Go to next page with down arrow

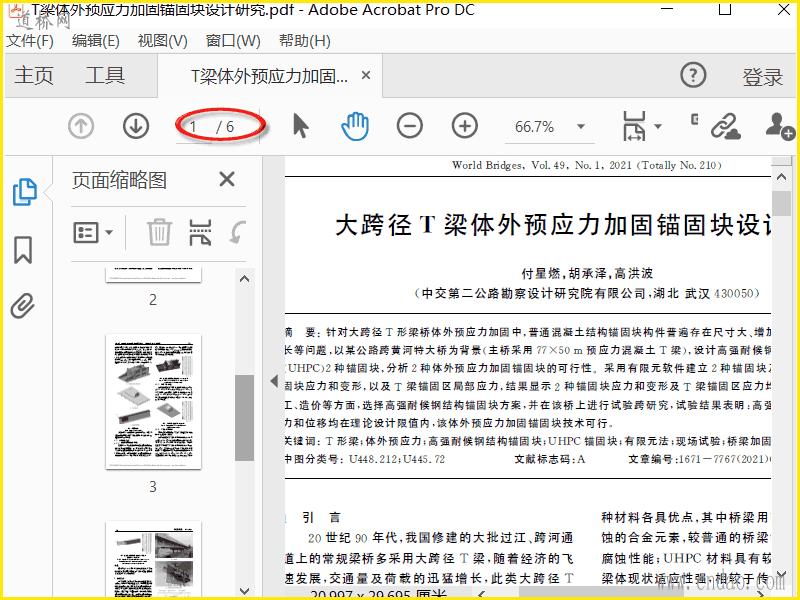pos(136,126)
